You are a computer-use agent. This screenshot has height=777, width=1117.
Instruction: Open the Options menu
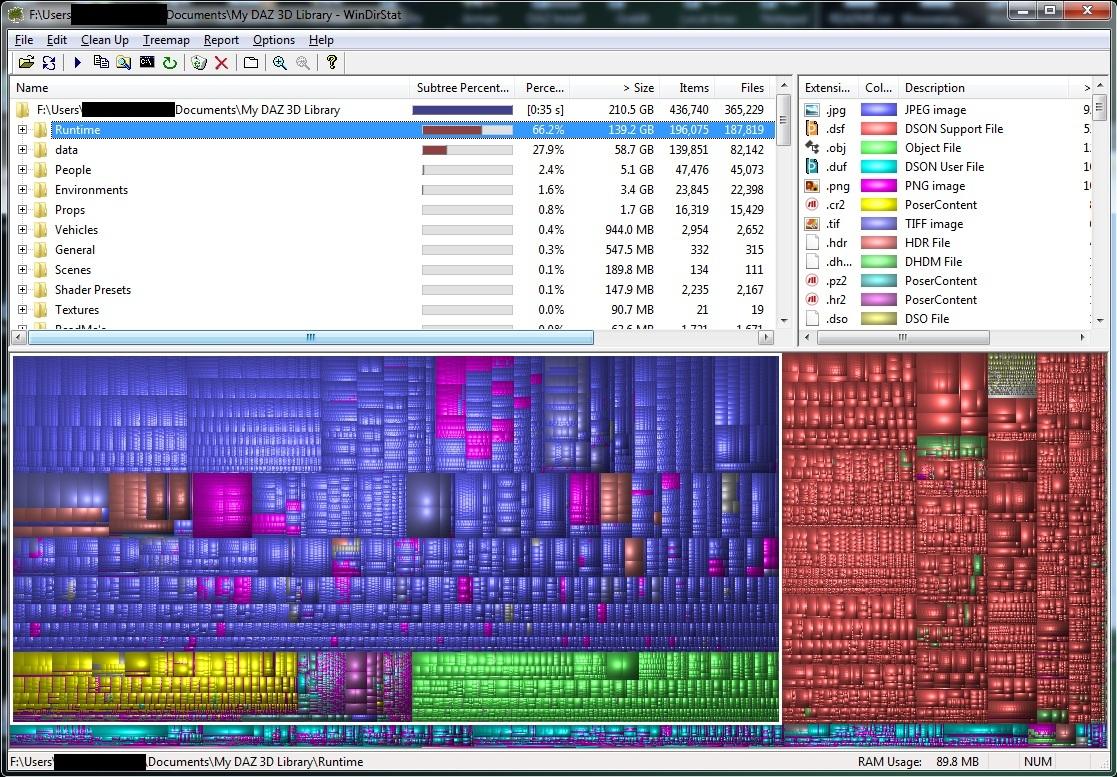tap(273, 40)
